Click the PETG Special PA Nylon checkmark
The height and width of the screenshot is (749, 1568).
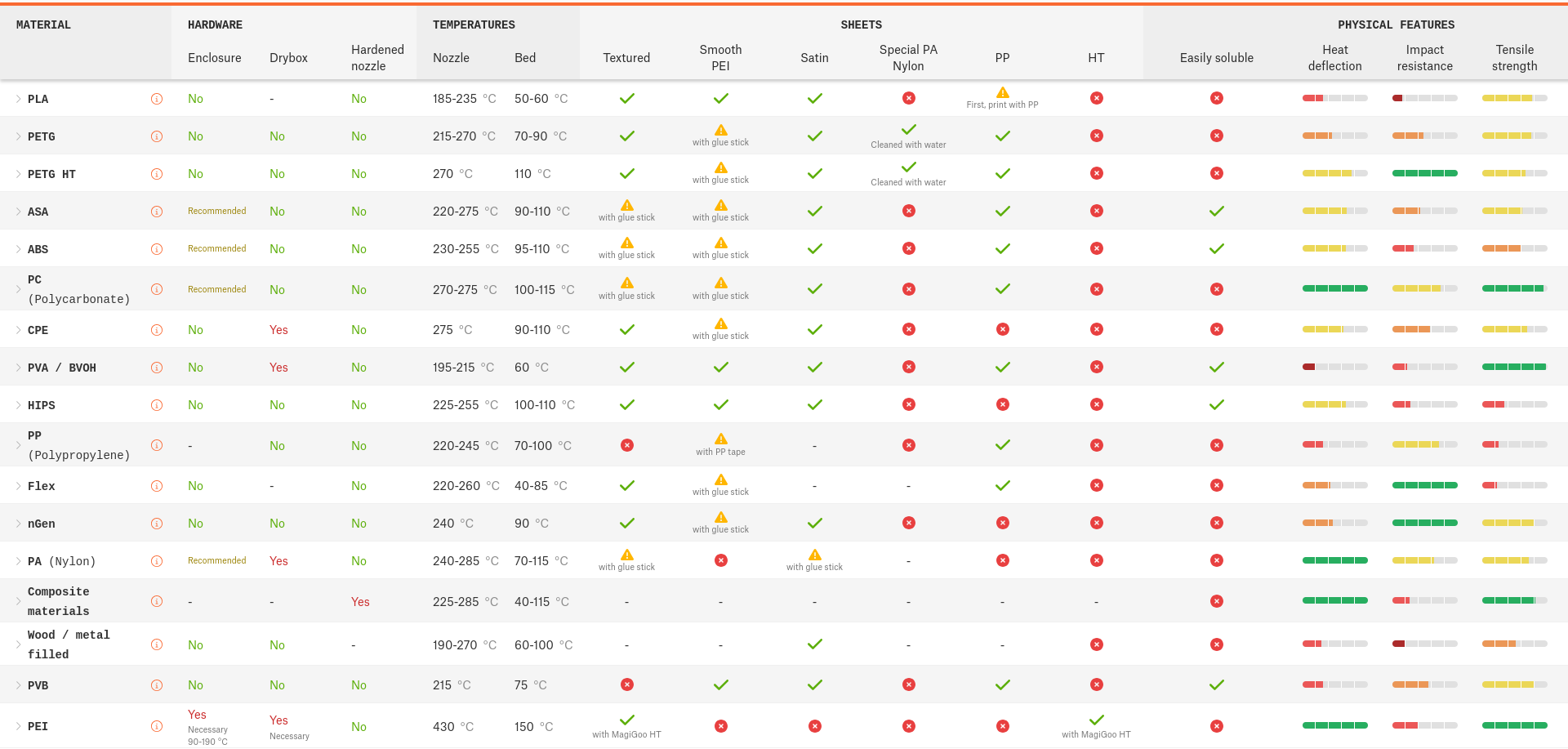click(x=908, y=130)
